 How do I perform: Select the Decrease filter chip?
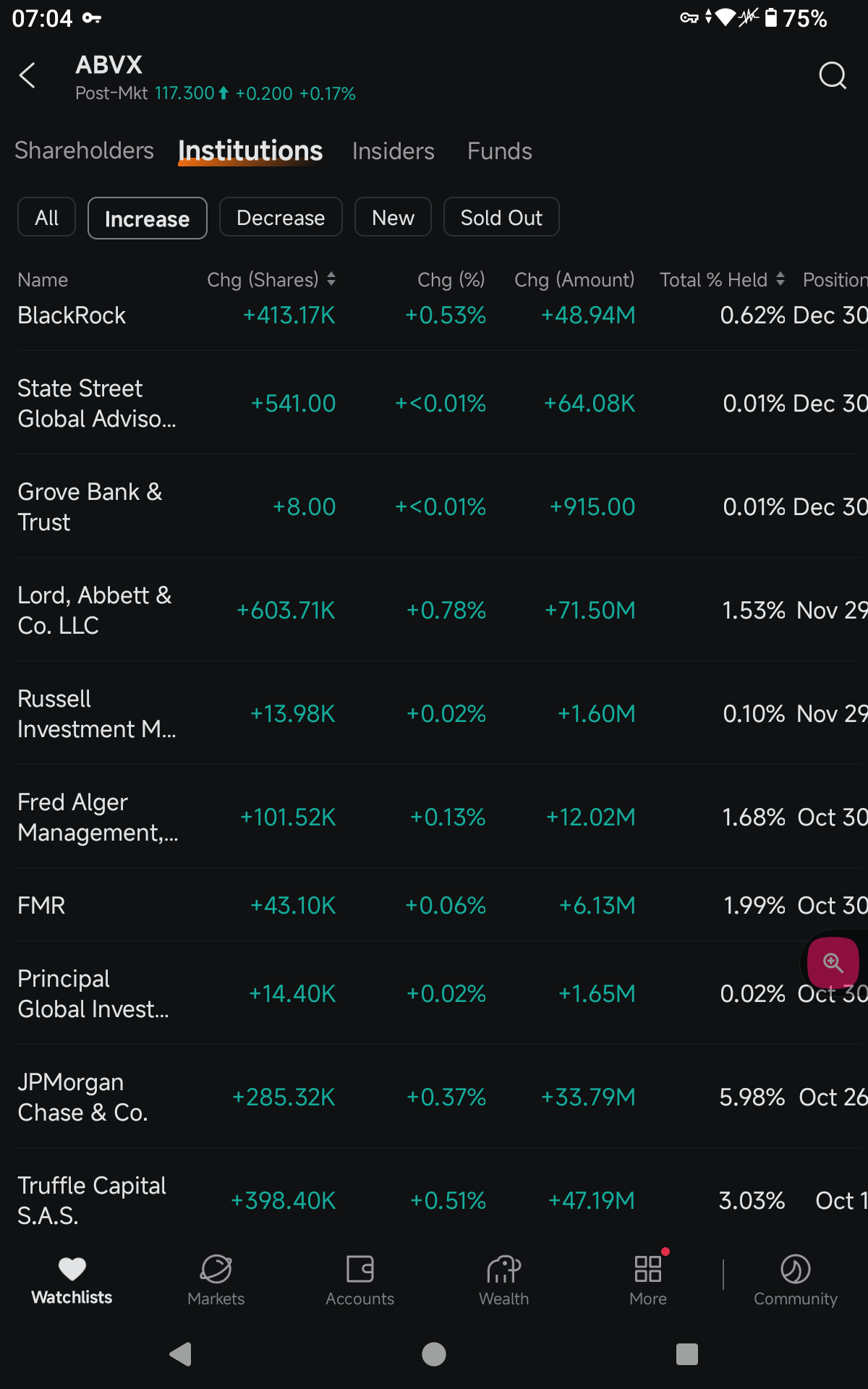(x=281, y=218)
